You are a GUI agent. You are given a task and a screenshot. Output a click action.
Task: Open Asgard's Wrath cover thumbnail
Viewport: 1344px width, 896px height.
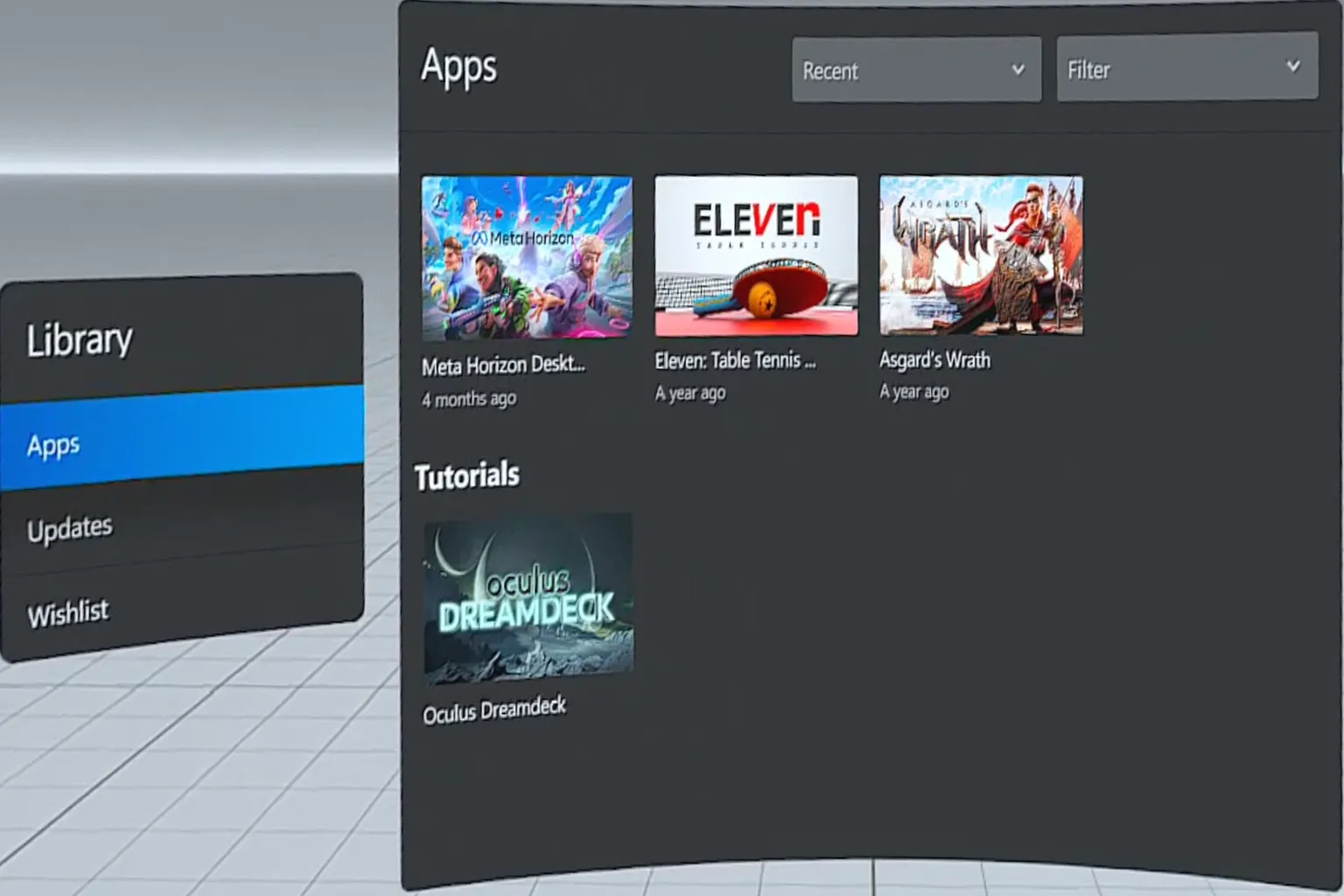point(981,255)
